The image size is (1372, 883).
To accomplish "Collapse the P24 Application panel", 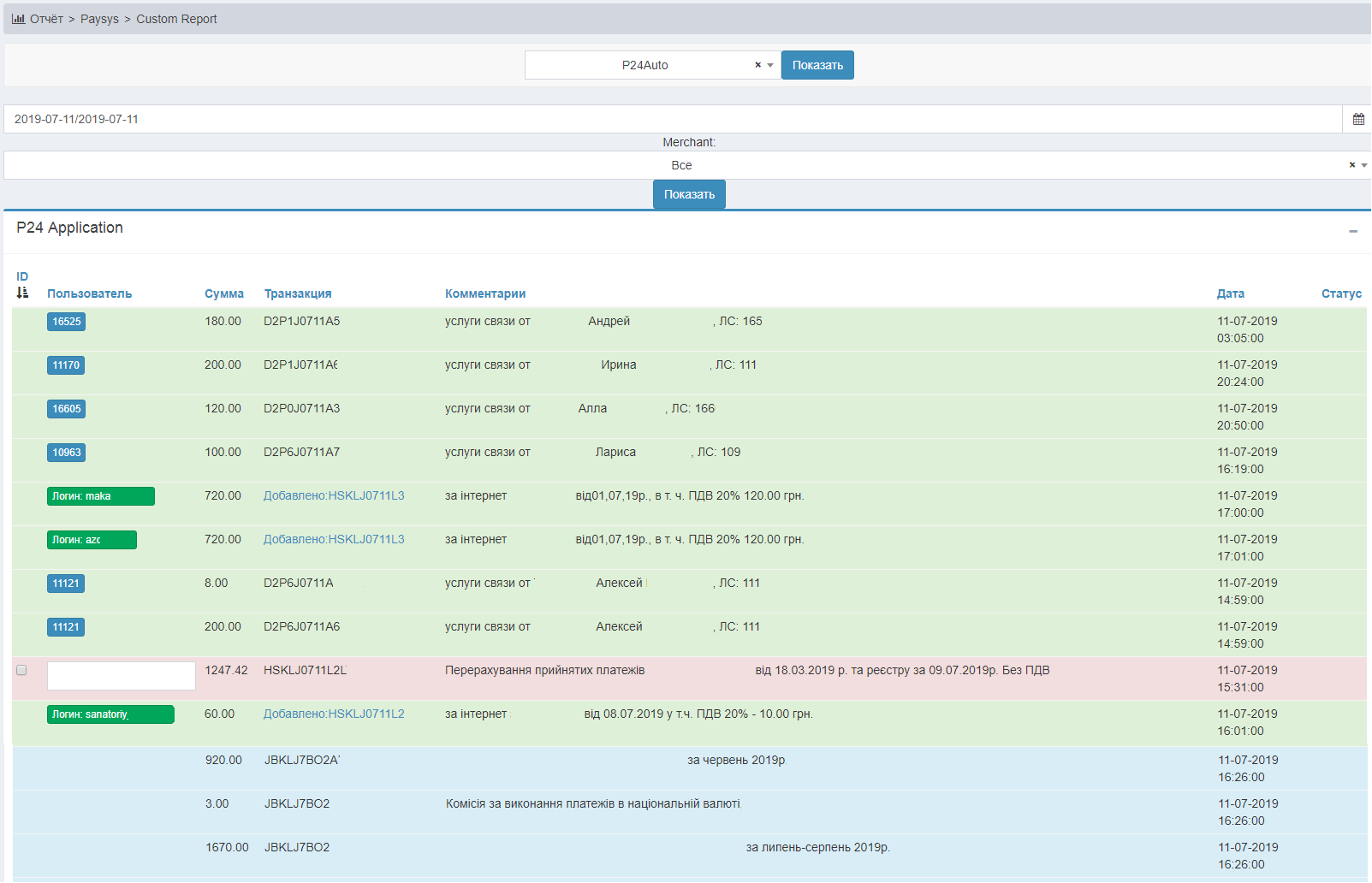I will 1353,231.
